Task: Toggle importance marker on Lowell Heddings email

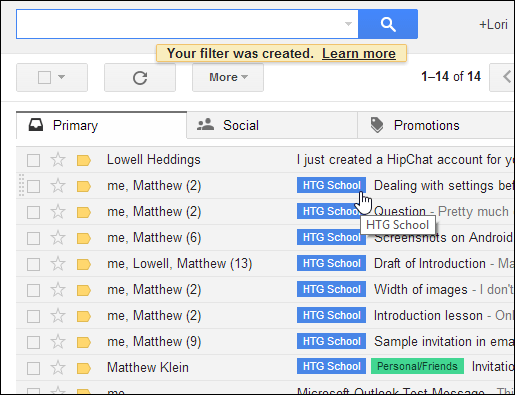Action: (83, 160)
